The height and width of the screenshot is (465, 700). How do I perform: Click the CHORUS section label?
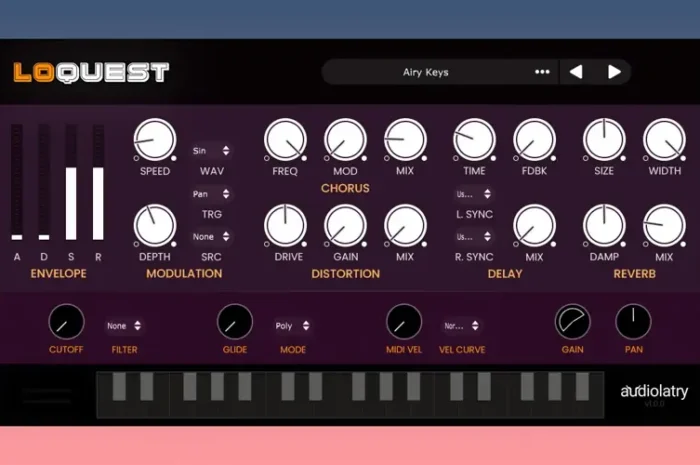[345, 188]
